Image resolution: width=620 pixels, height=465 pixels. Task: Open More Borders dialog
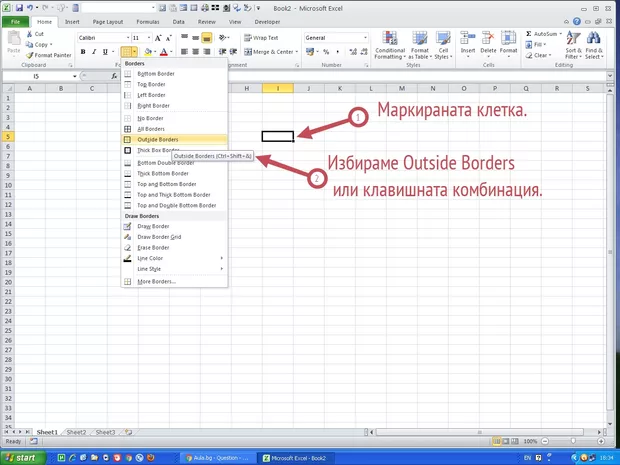click(x=156, y=282)
